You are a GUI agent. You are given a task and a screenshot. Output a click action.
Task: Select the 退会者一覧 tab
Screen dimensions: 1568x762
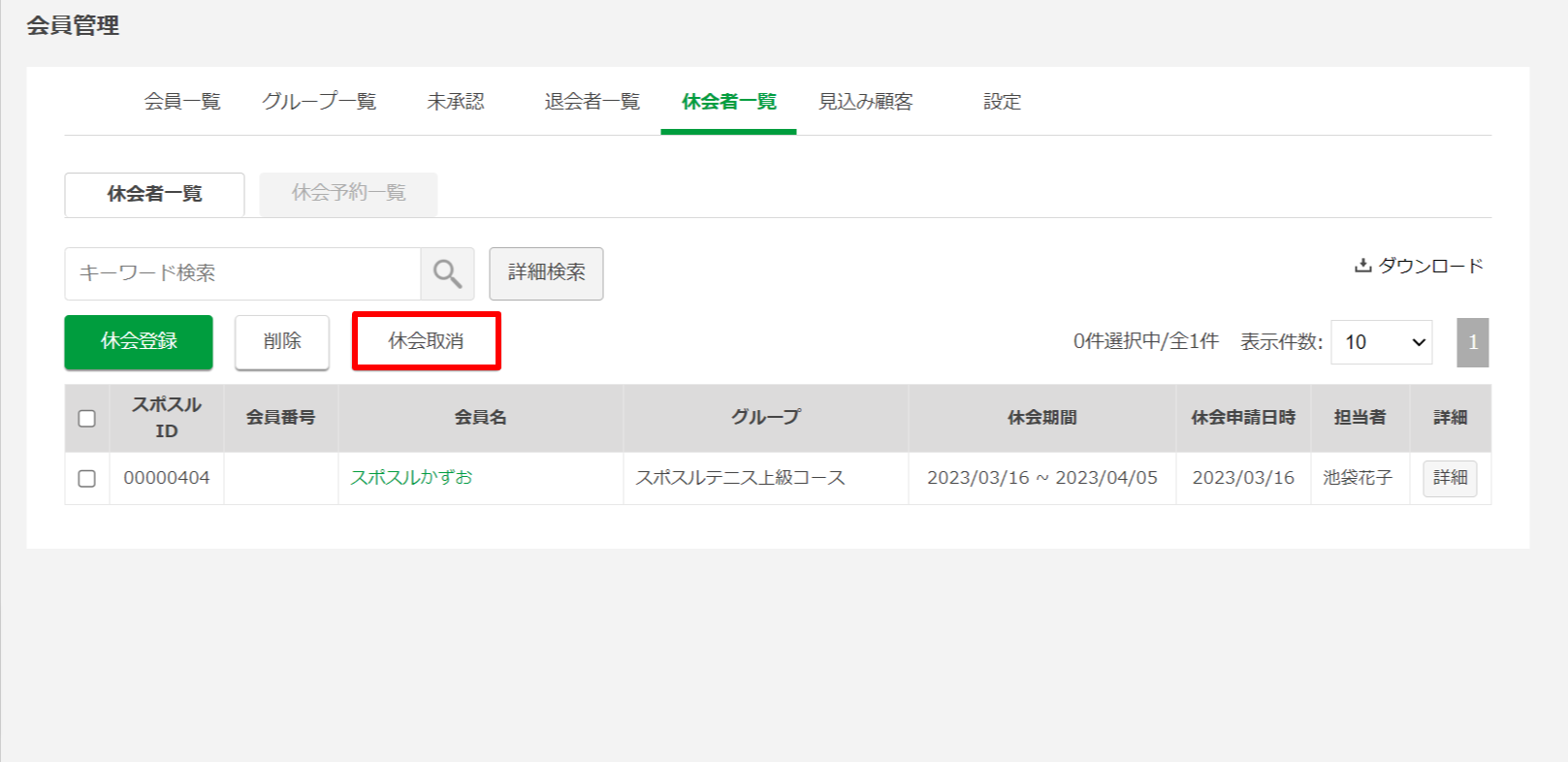tap(592, 102)
